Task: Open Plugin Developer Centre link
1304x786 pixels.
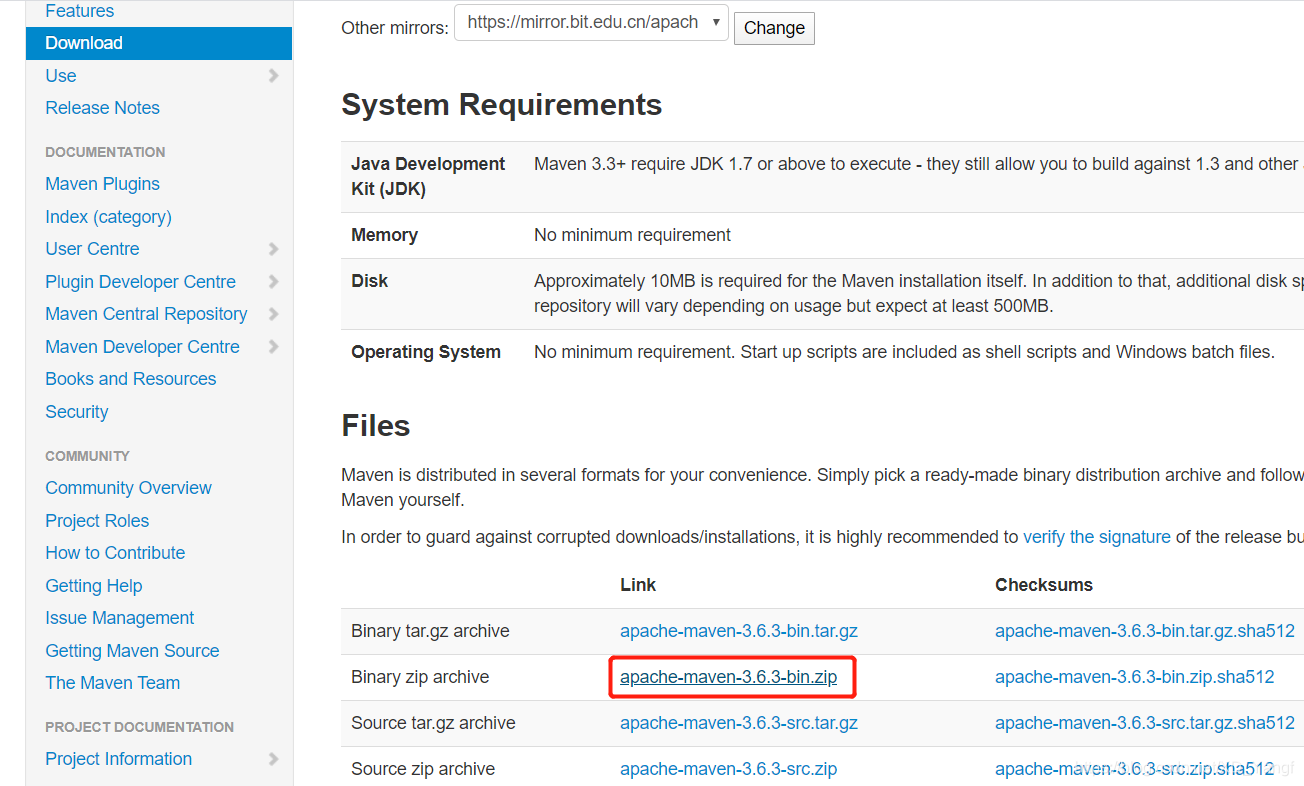Action: (x=140, y=282)
